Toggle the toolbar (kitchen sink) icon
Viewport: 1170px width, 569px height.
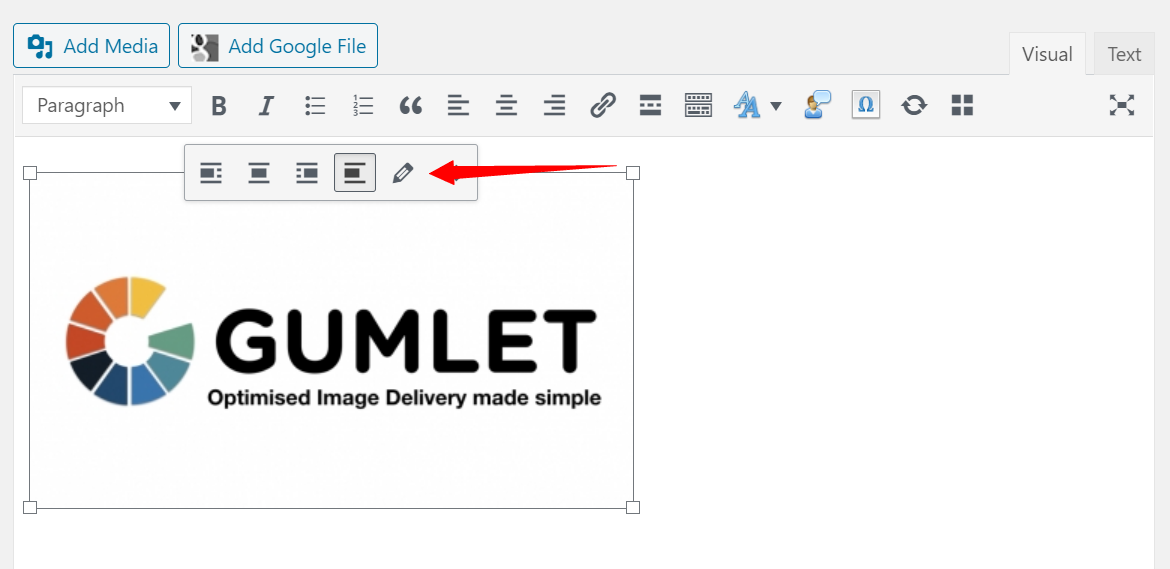(x=698, y=105)
